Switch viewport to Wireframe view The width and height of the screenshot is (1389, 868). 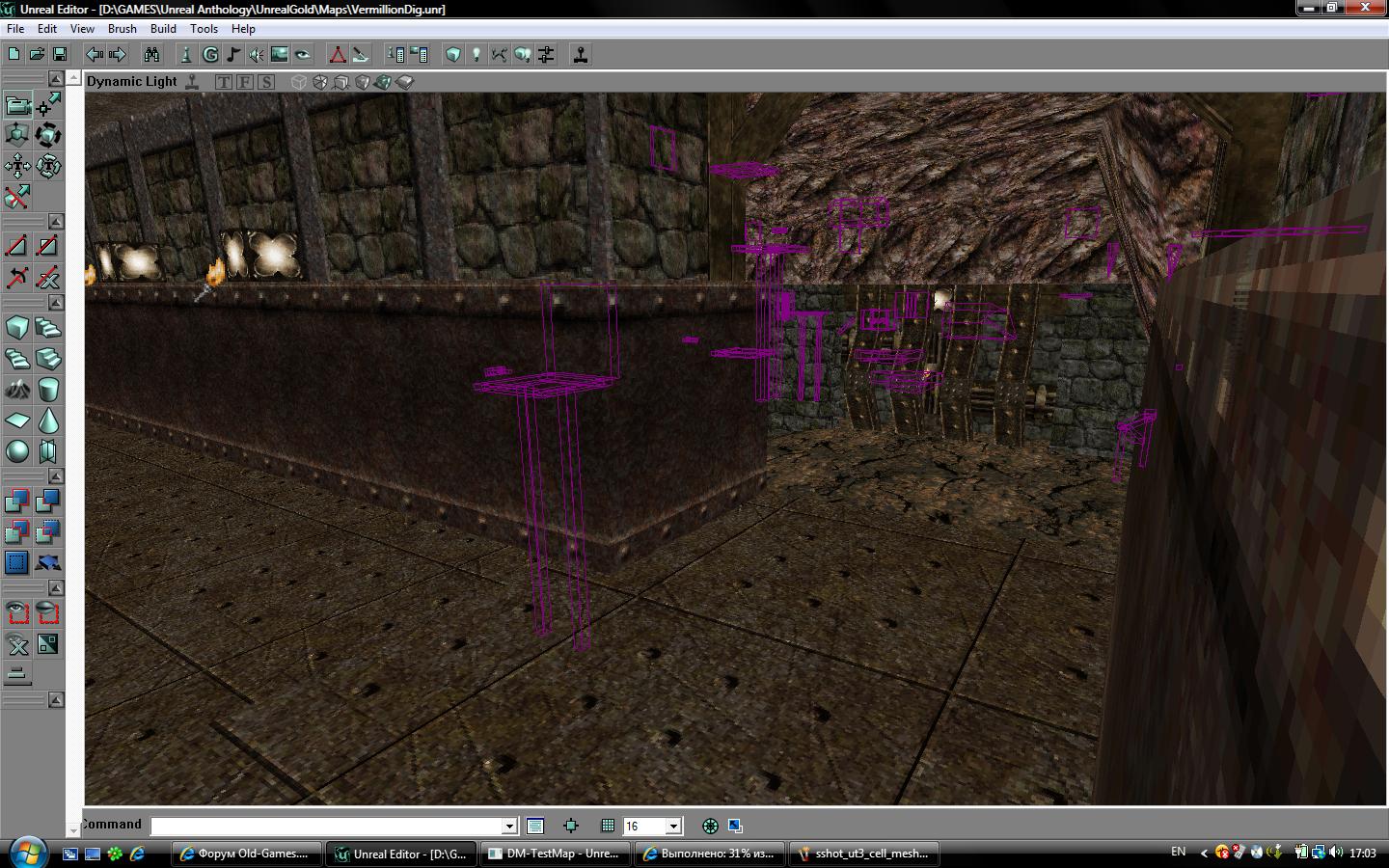pyautogui.click(x=299, y=82)
